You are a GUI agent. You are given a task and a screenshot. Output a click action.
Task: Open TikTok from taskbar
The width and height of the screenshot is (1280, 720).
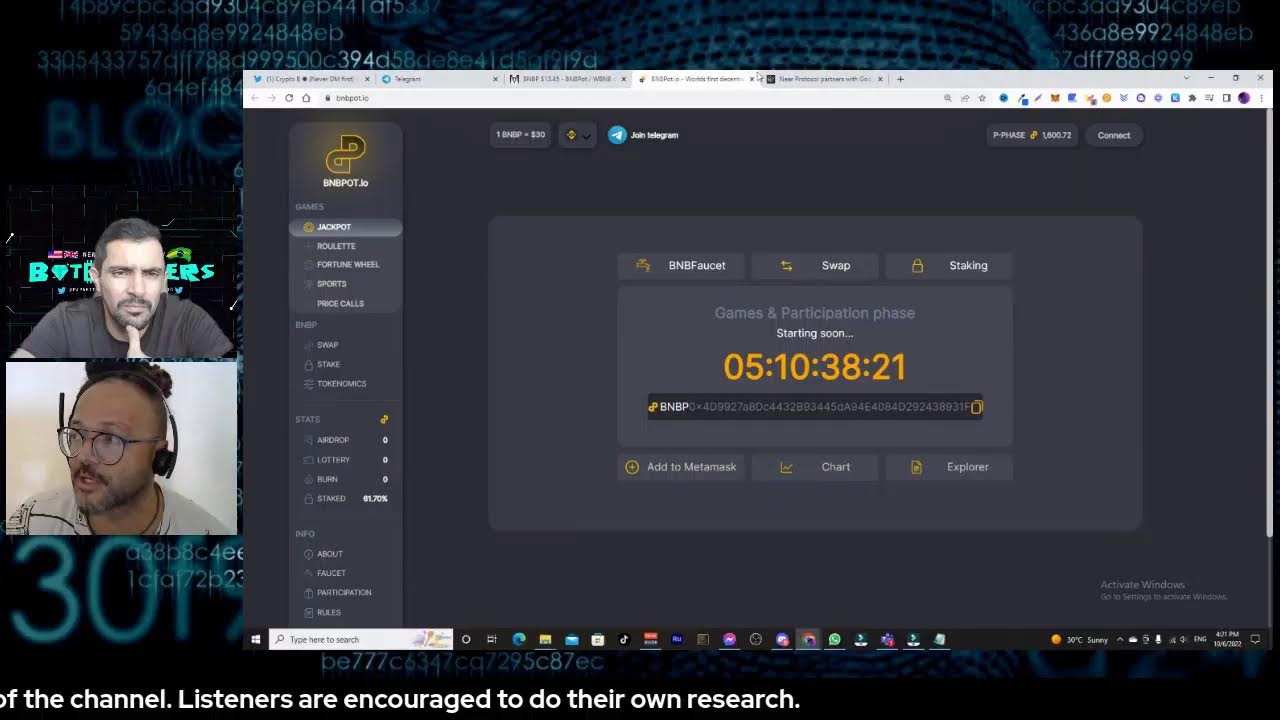click(x=624, y=639)
